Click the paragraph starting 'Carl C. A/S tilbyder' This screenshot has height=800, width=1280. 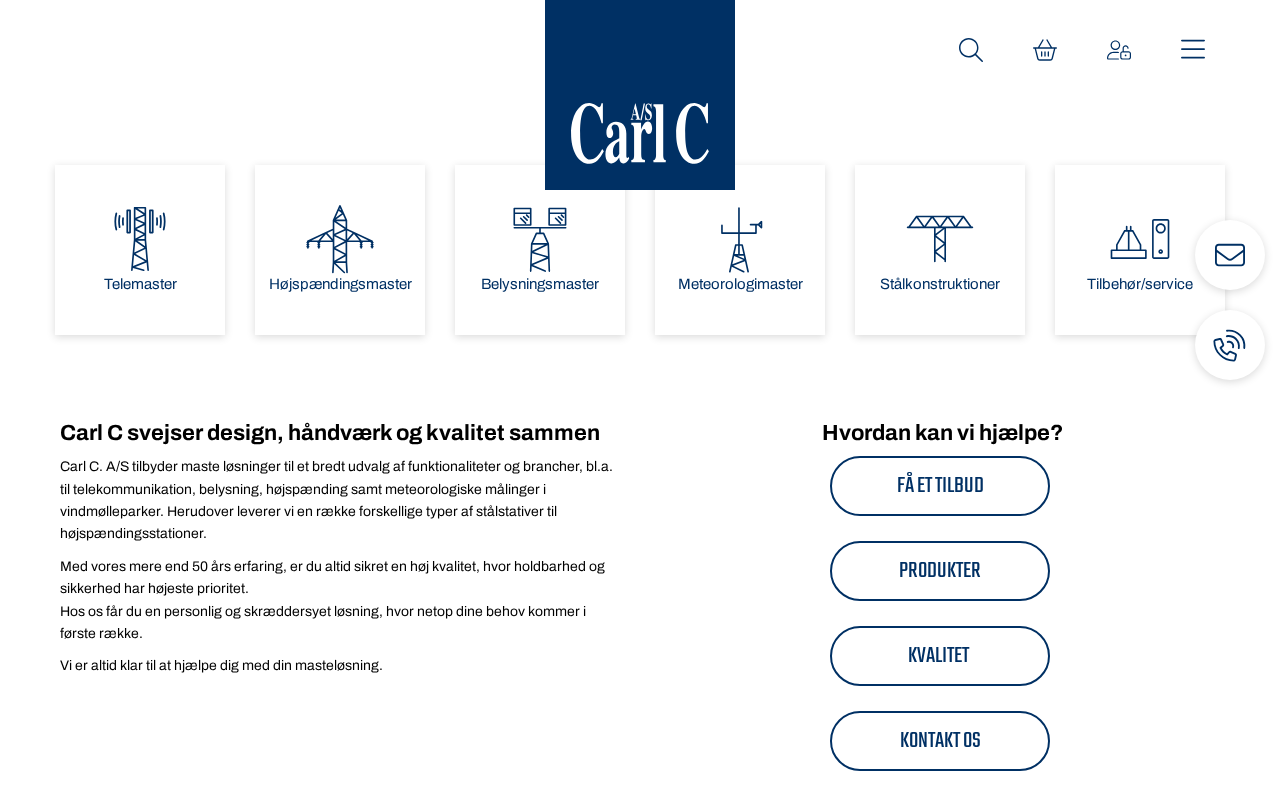(337, 500)
